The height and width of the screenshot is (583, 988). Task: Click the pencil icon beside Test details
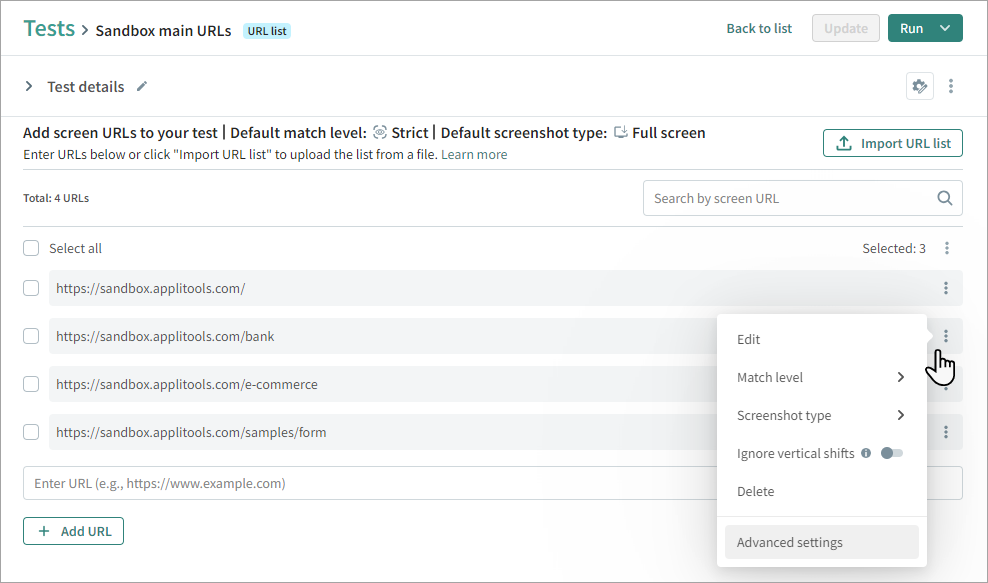[x=142, y=87]
